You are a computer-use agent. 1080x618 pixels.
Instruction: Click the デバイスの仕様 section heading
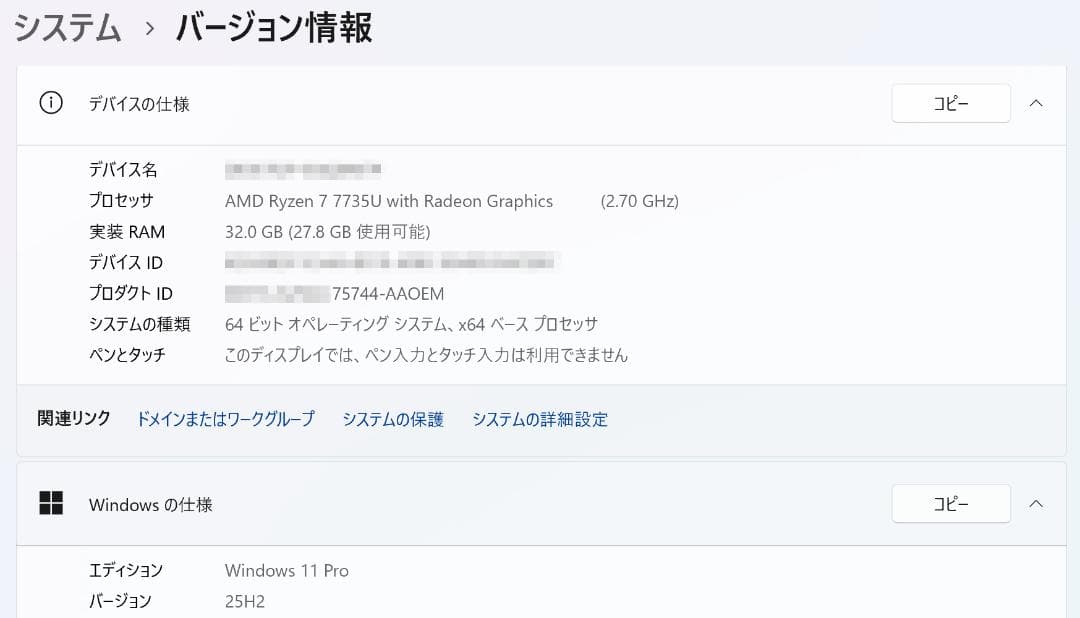(x=139, y=104)
